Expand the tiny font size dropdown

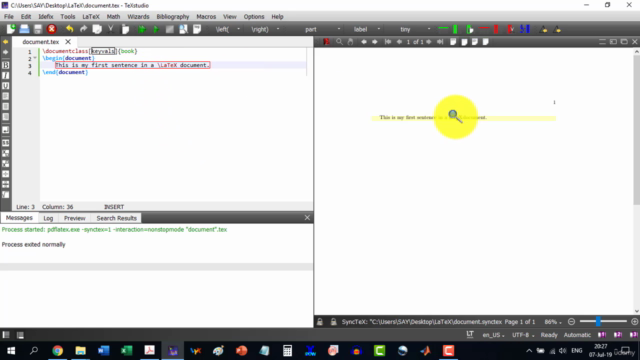point(429,29)
